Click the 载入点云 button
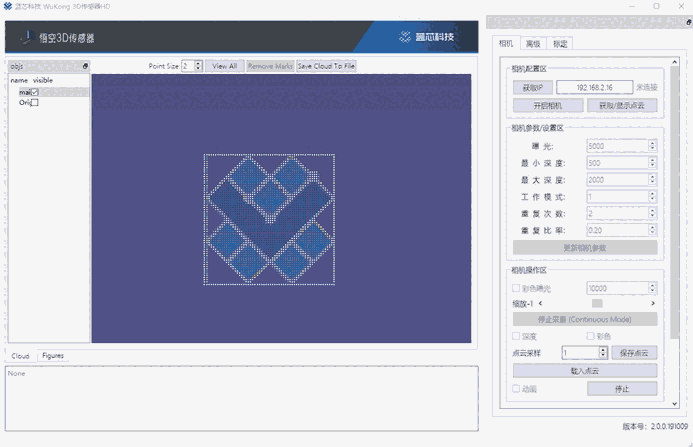 [x=585, y=371]
